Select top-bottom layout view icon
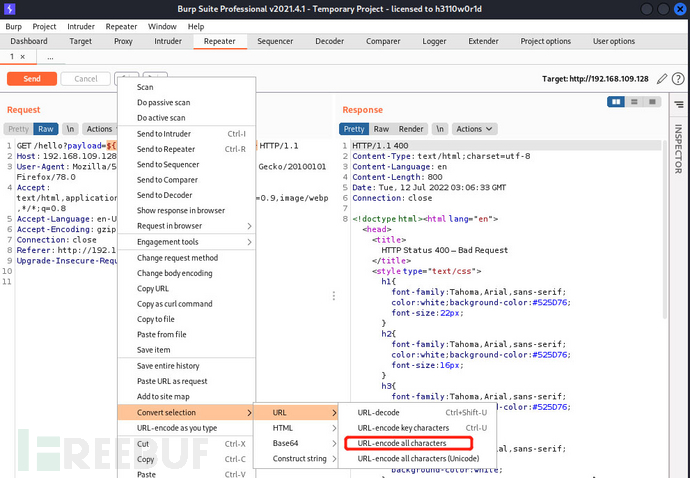Viewport: 690px width, 478px height. 634,102
